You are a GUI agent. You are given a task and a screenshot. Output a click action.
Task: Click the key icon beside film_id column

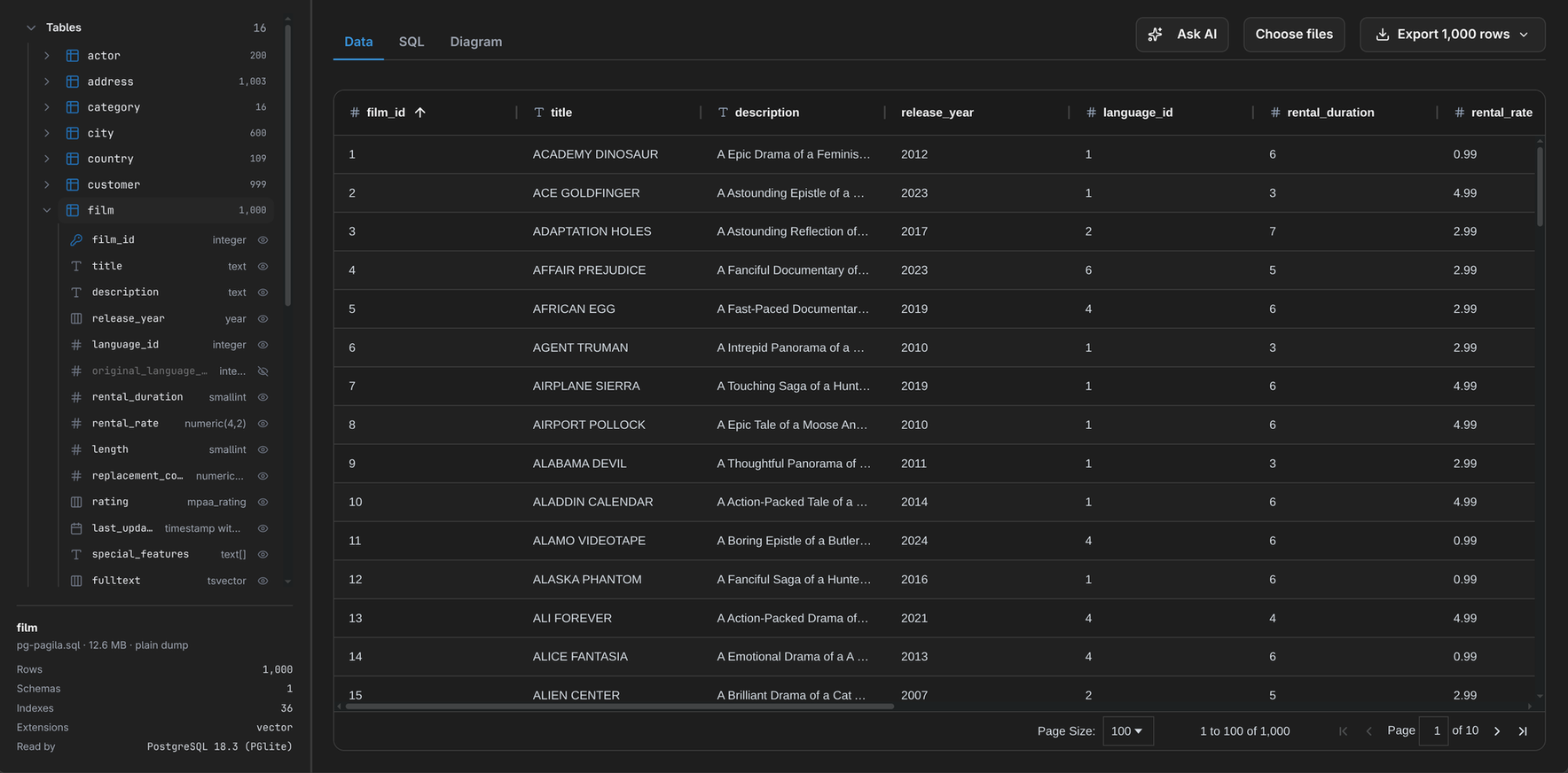[76, 240]
